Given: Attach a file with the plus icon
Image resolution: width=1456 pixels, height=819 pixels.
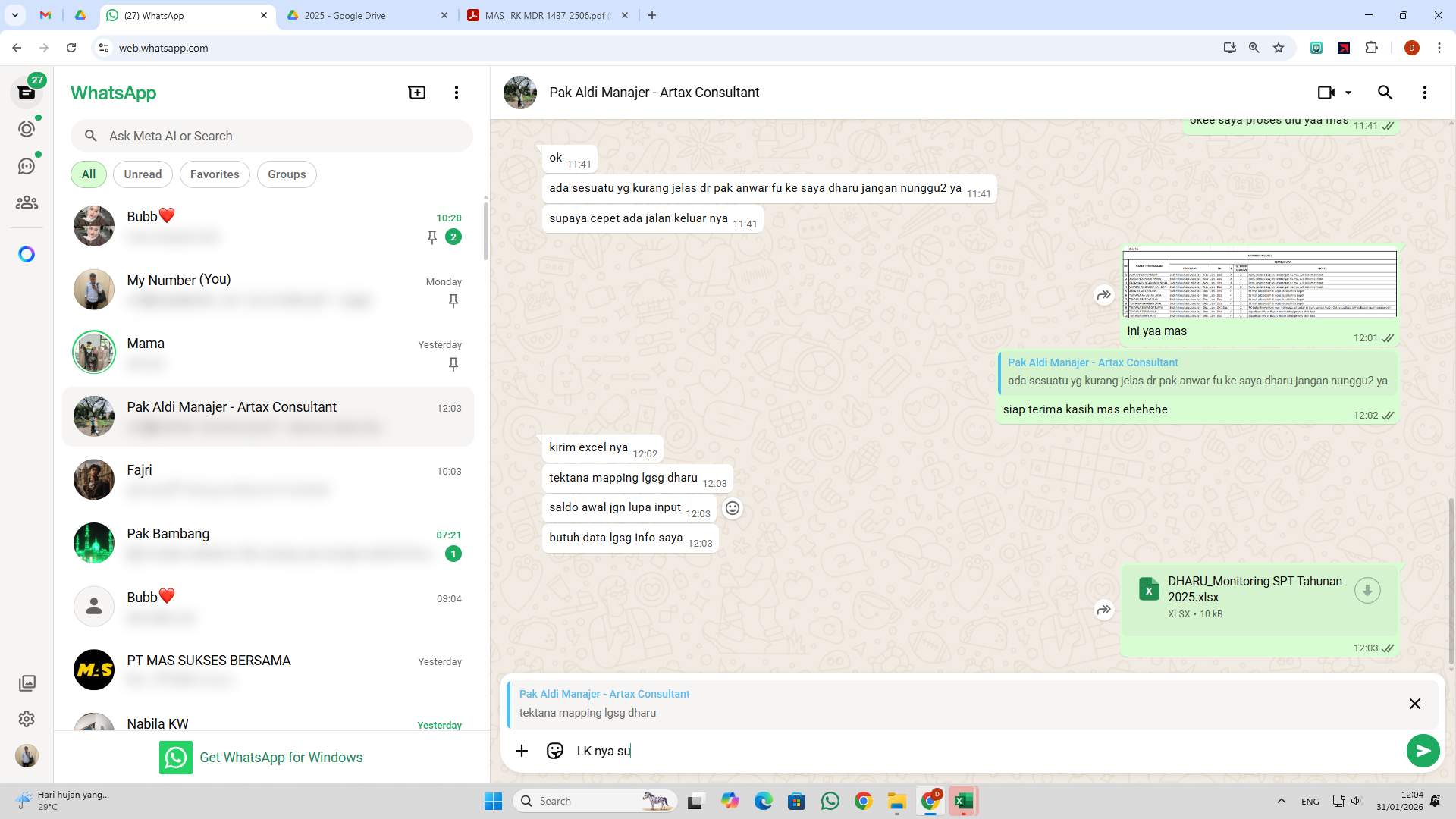Looking at the screenshot, I should [522, 751].
